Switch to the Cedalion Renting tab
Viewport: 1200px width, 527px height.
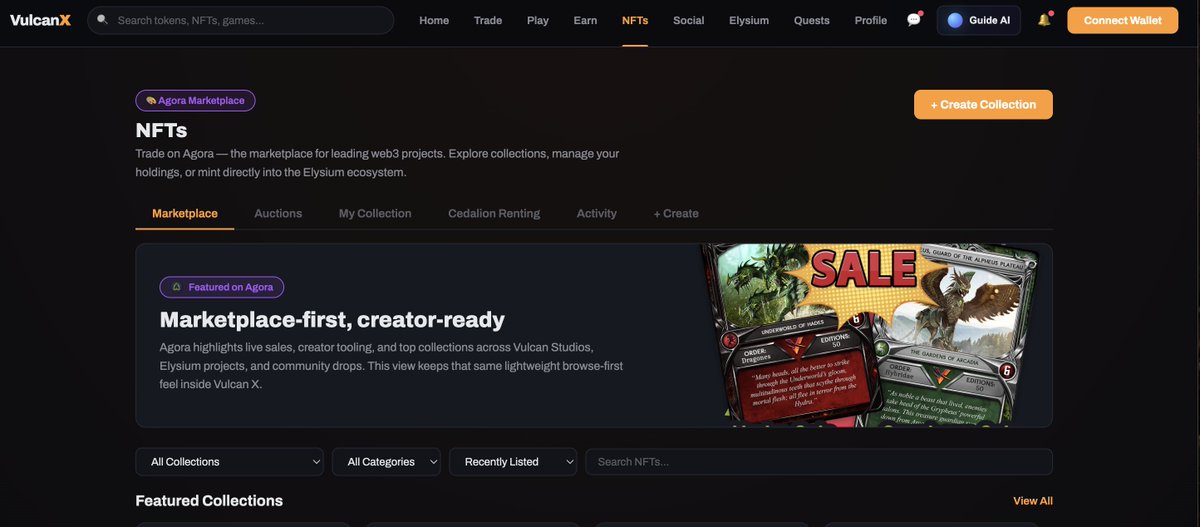(494, 213)
